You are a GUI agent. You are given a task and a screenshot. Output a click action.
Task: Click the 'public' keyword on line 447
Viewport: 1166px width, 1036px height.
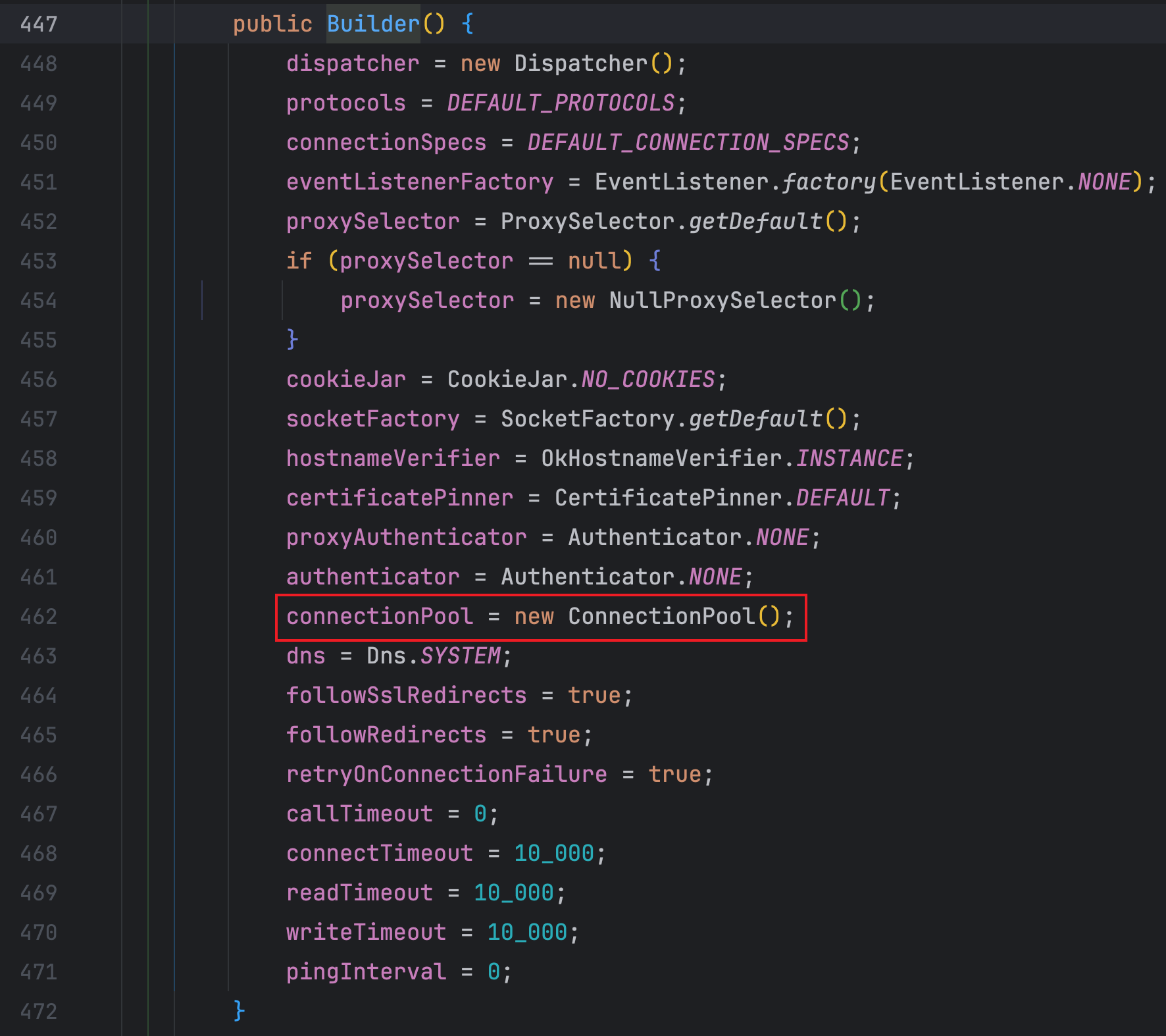[x=272, y=24]
